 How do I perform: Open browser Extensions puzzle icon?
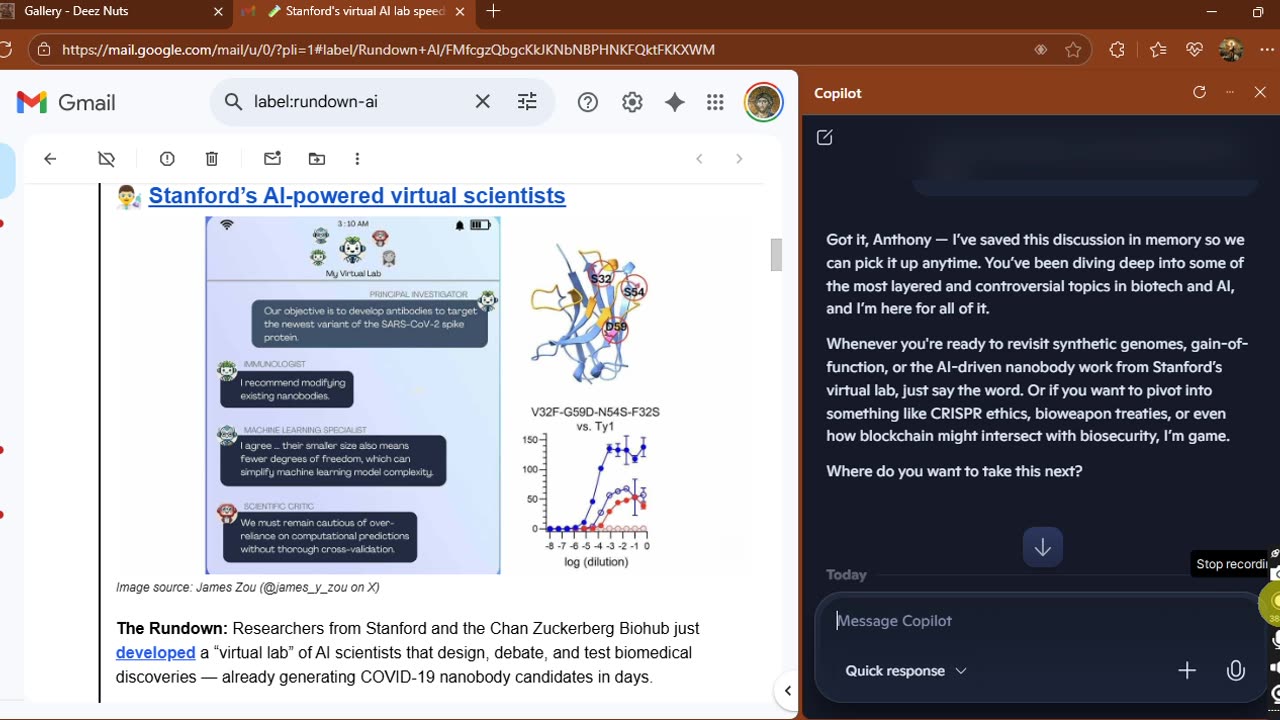[x=1117, y=50]
